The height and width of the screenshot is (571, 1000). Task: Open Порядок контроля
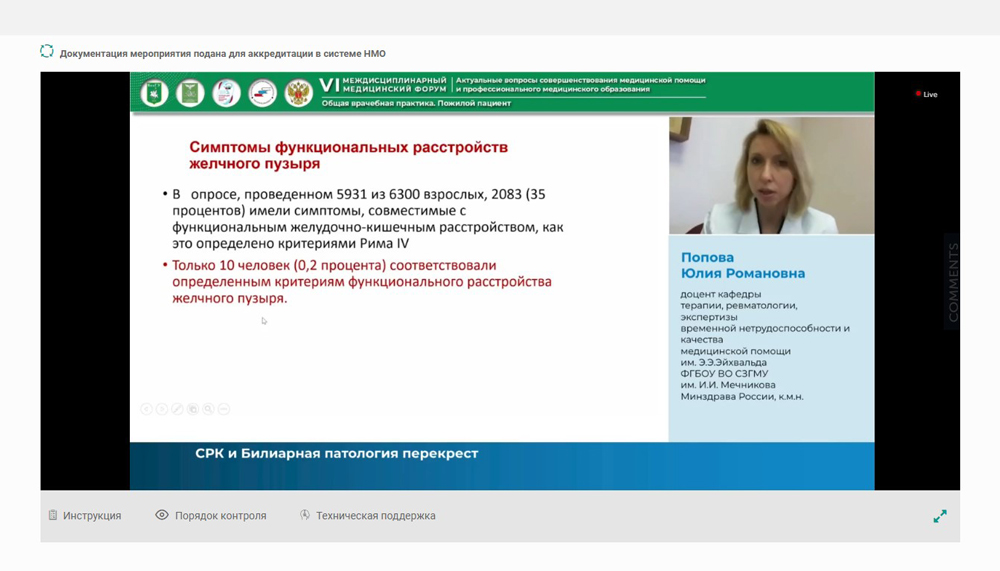click(x=220, y=516)
